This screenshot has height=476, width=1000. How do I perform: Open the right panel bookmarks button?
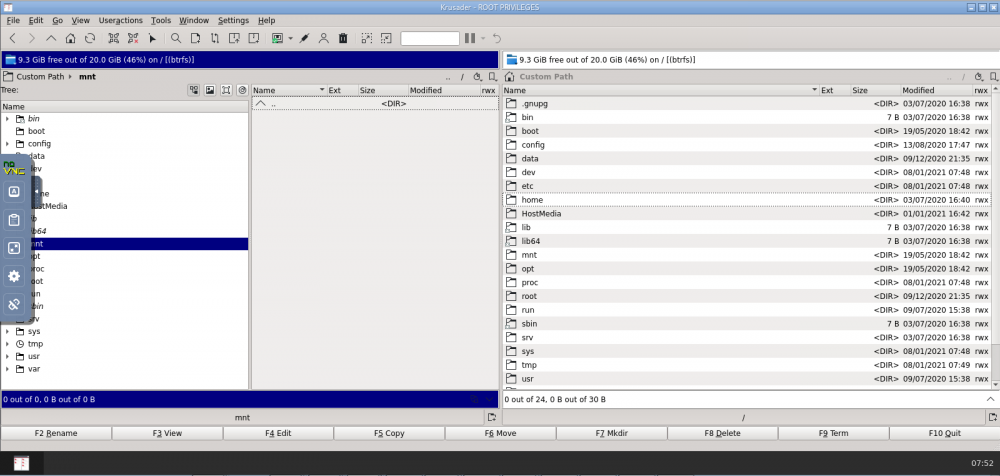(993, 77)
